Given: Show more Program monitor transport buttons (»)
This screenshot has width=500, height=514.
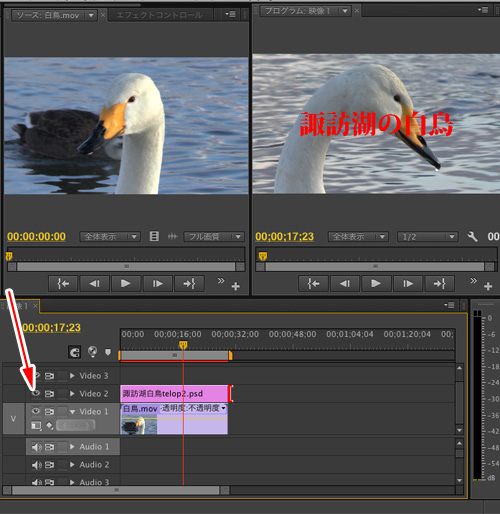Looking at the screenshot, I should (x=473, y=281).
